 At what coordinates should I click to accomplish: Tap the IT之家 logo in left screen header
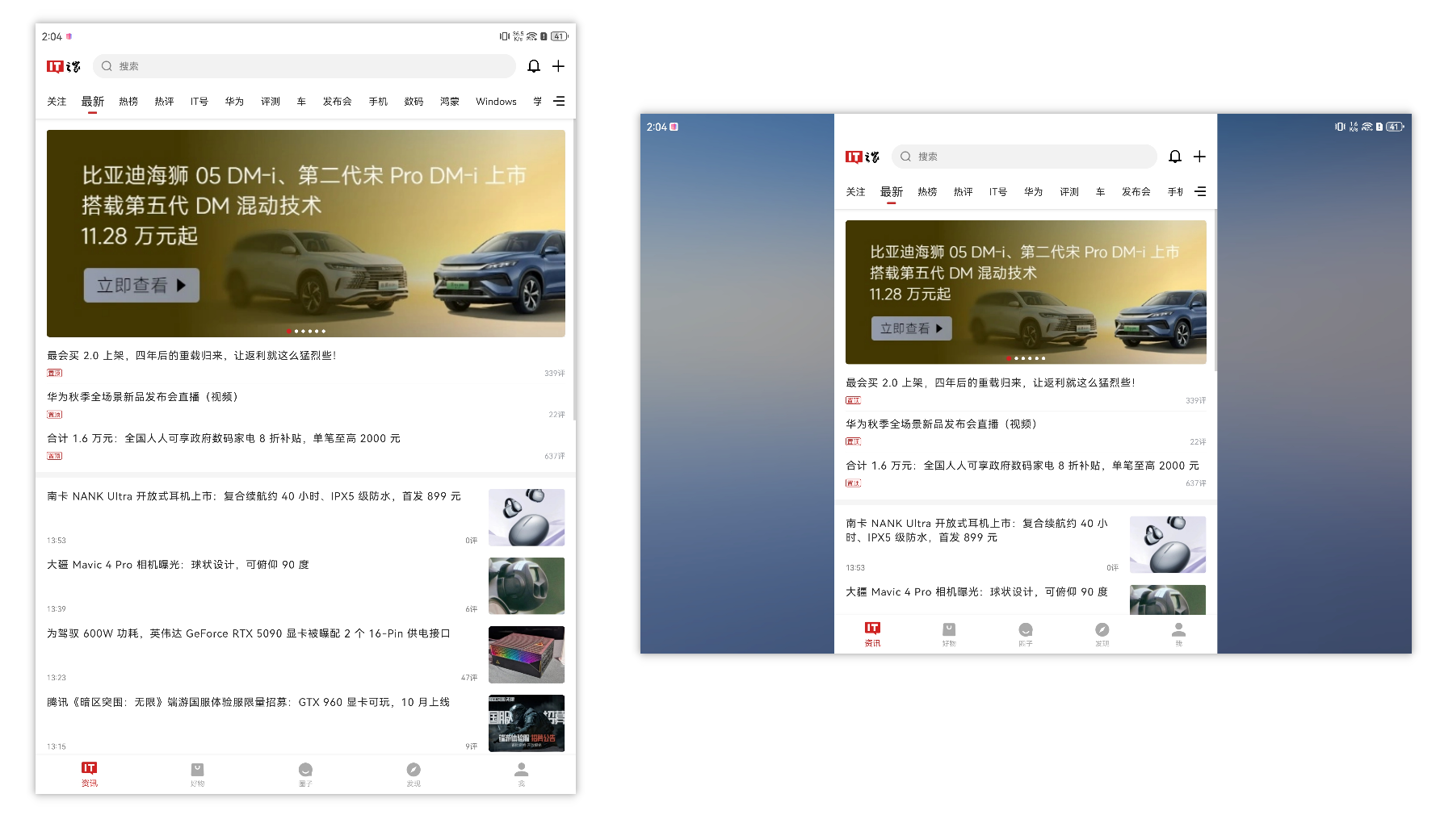(x=63, y=66)
